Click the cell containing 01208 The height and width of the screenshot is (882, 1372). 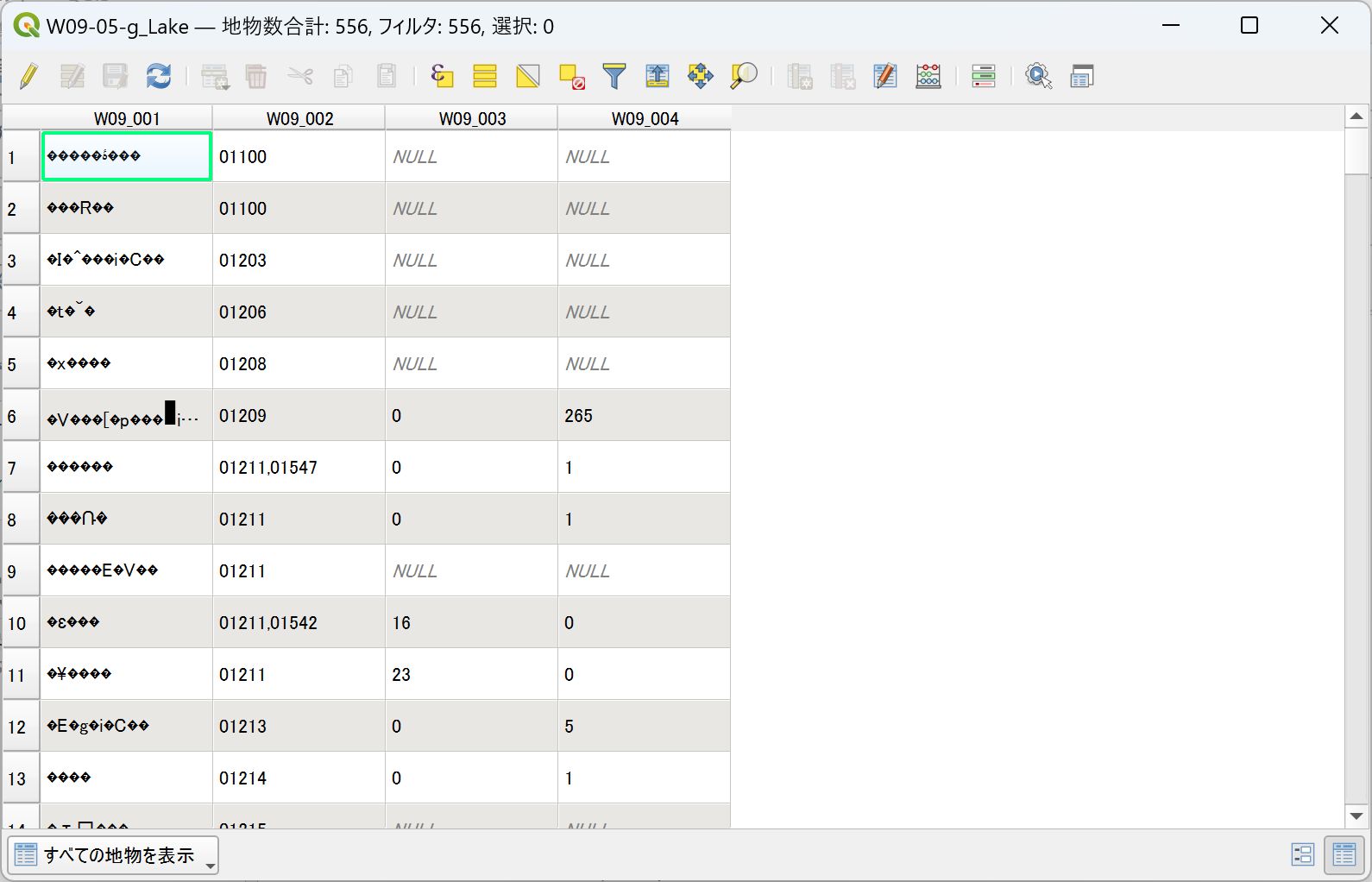(x=299, y=363)
